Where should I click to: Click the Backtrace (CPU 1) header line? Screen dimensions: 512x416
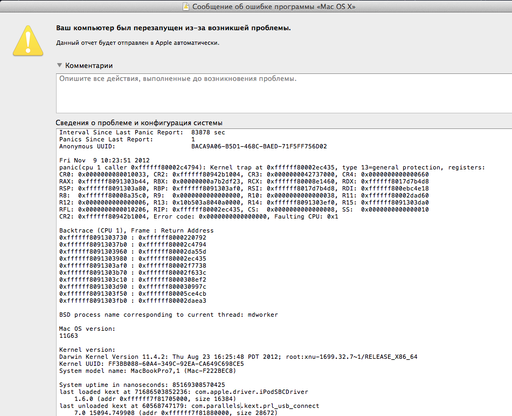point(136,230)
